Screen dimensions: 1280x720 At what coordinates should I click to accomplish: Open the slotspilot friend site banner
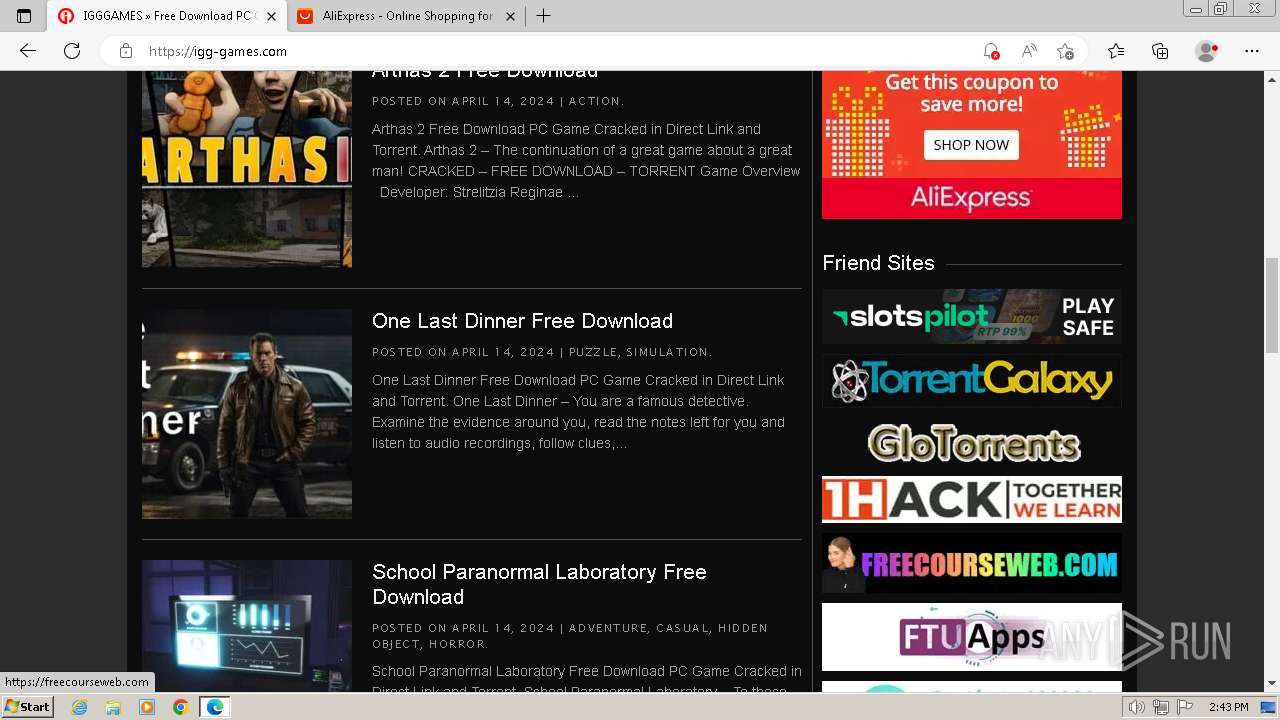972,317
